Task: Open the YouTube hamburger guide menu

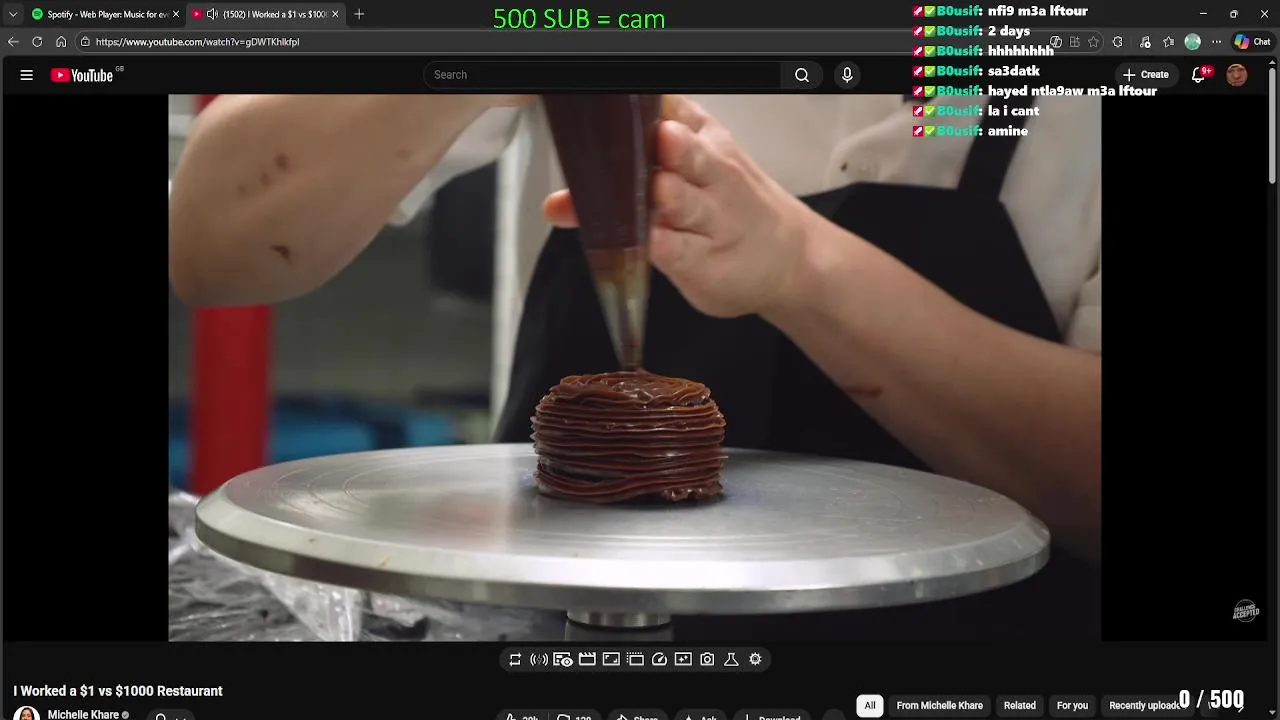Action: pyautogui.click(x=27, y=75)
